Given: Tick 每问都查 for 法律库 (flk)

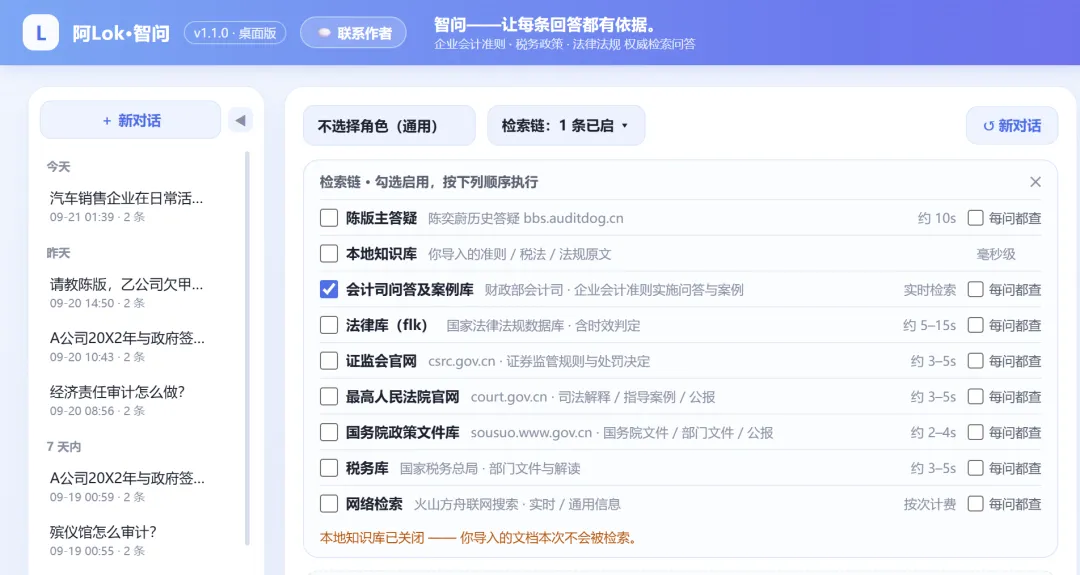Looking at the screenshot, I should point(975,325).
